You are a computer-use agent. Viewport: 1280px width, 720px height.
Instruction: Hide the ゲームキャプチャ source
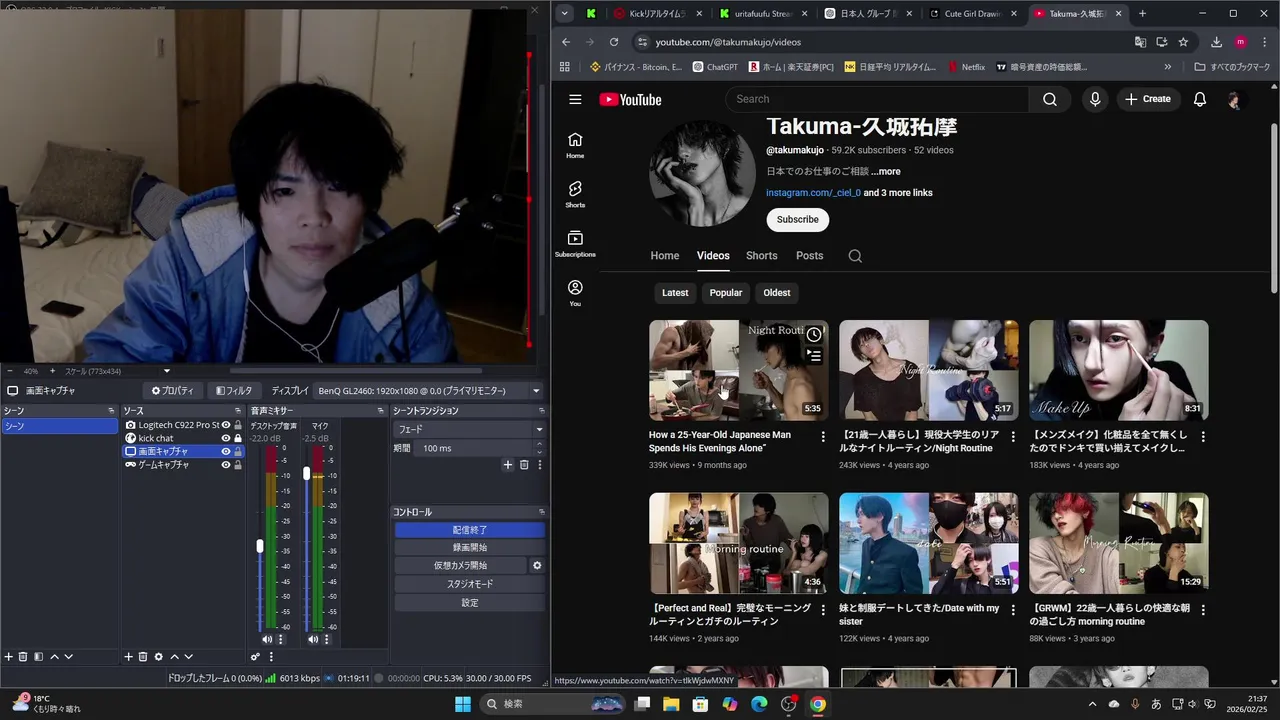pos(226,465)
